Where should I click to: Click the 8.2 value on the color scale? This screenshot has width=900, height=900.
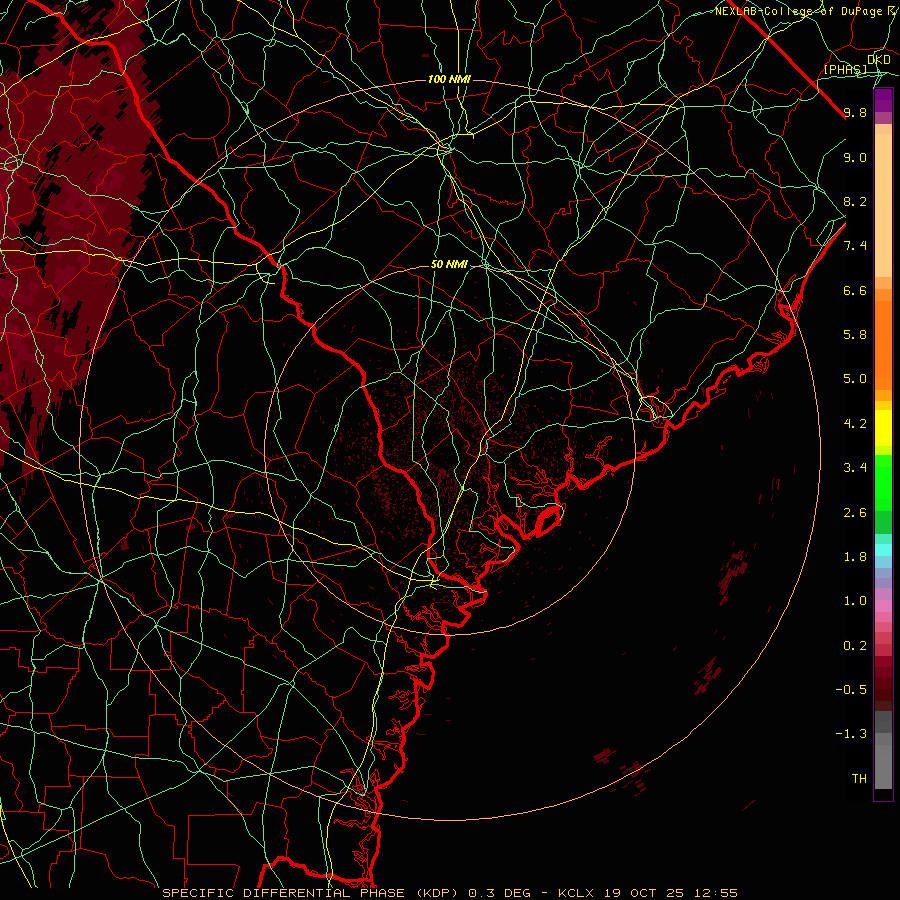[855, 201]
